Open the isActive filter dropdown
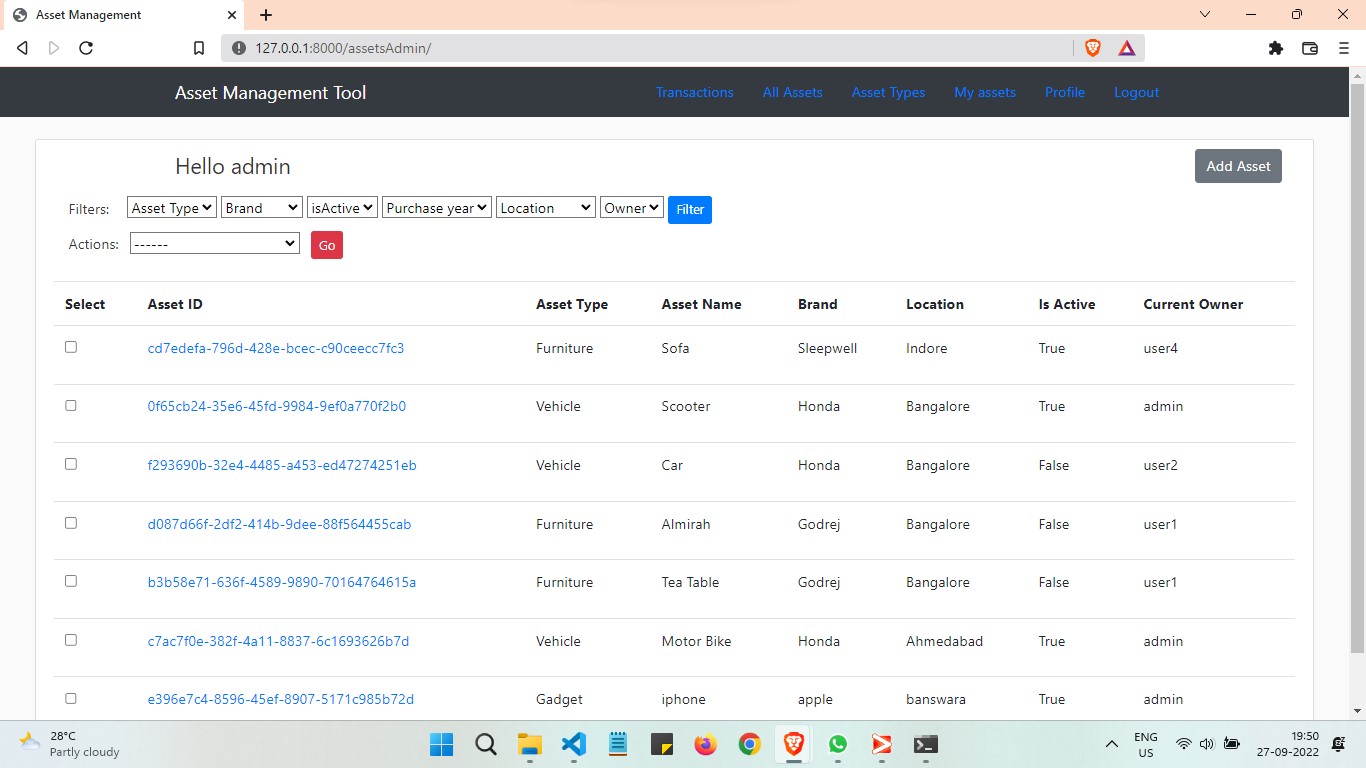Image resolution: width=1366 pixels, height=768 pixels. [342, 207]
